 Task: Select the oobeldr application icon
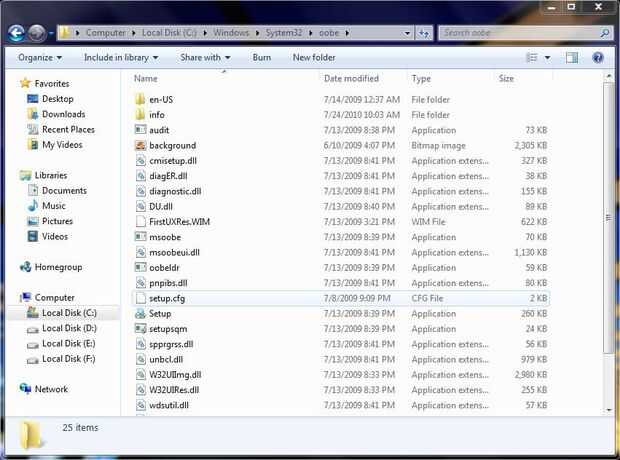(x=140, y=267)
